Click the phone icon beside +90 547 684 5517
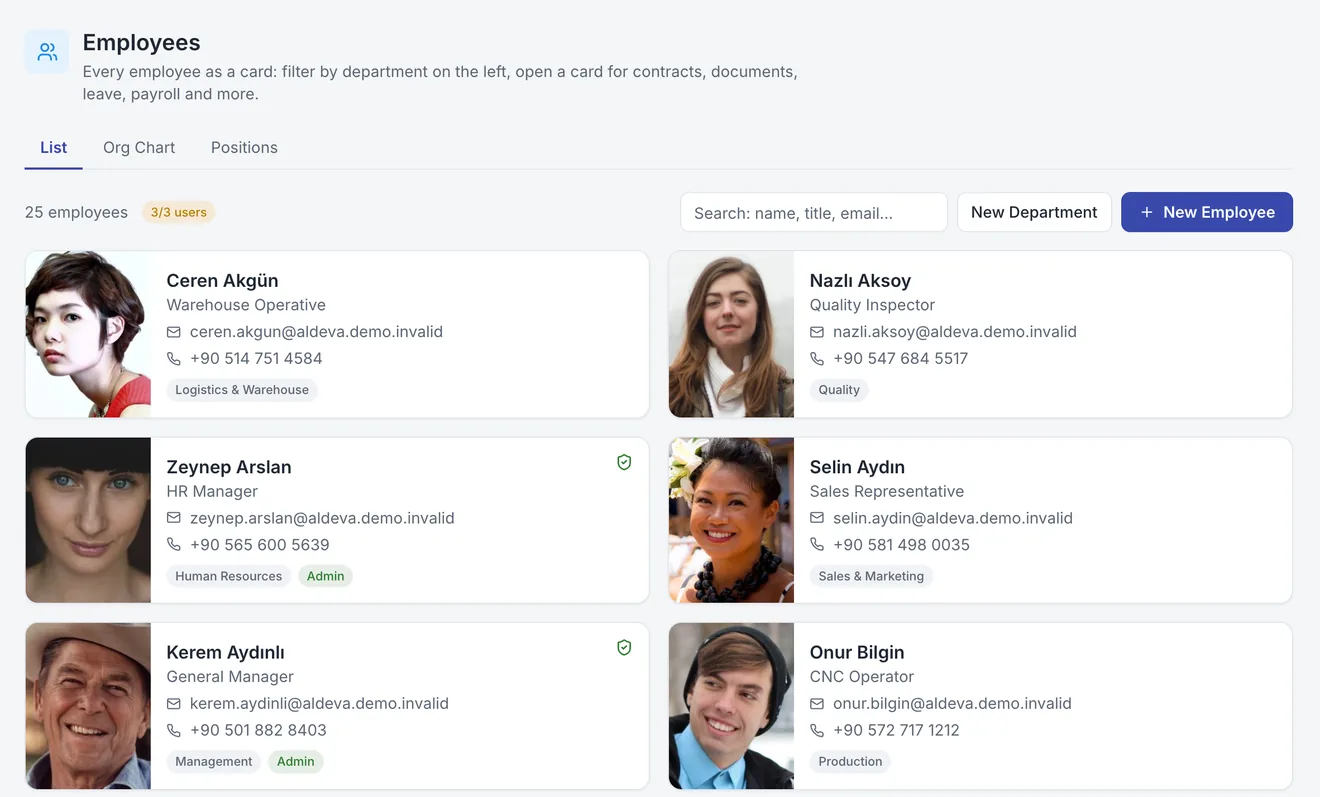This screenshot has height=797, width=1320. point(817,358)
